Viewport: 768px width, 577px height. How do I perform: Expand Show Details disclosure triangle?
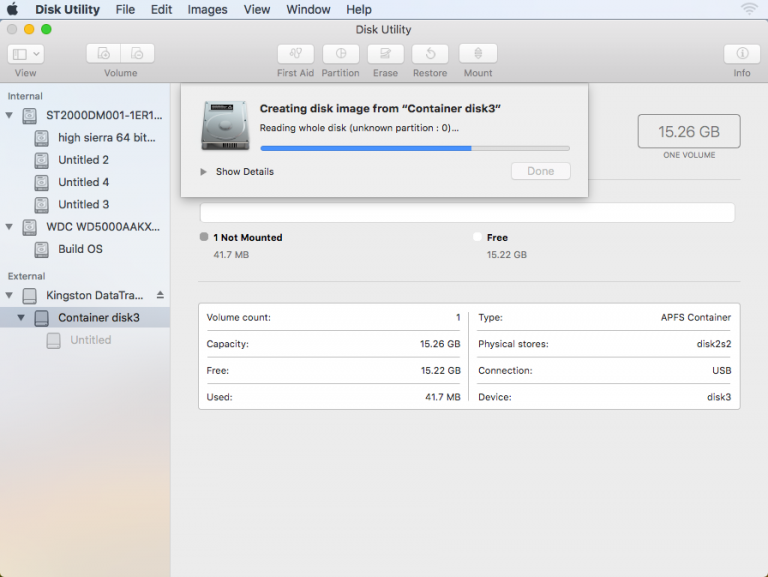[203, 172]
